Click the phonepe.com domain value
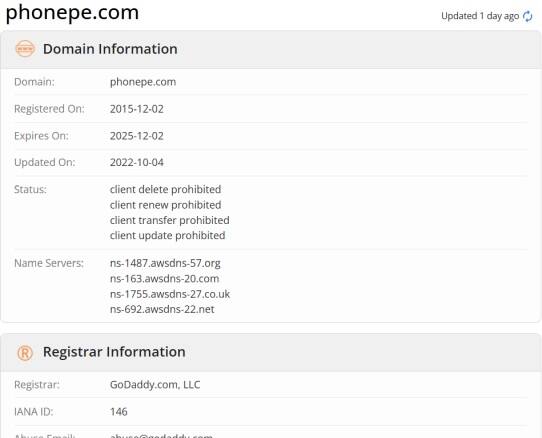This screenshot has height=438, width=542. [x=143, y=82]
